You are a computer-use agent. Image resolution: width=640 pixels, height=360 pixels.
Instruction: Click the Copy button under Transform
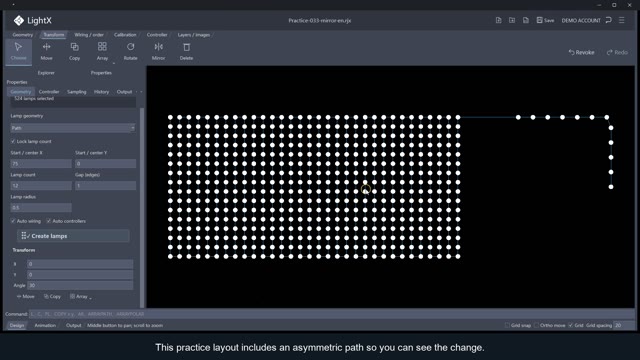pyautogui.click(x=52, y=296)
